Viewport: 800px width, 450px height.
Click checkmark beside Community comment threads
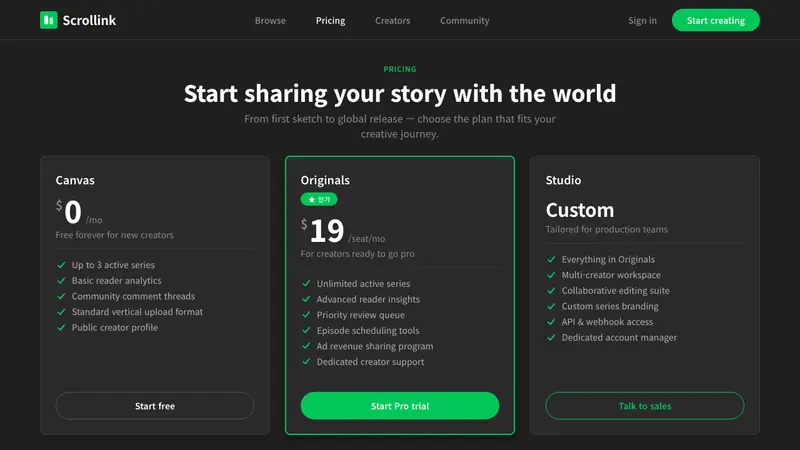tap(61, 296)
